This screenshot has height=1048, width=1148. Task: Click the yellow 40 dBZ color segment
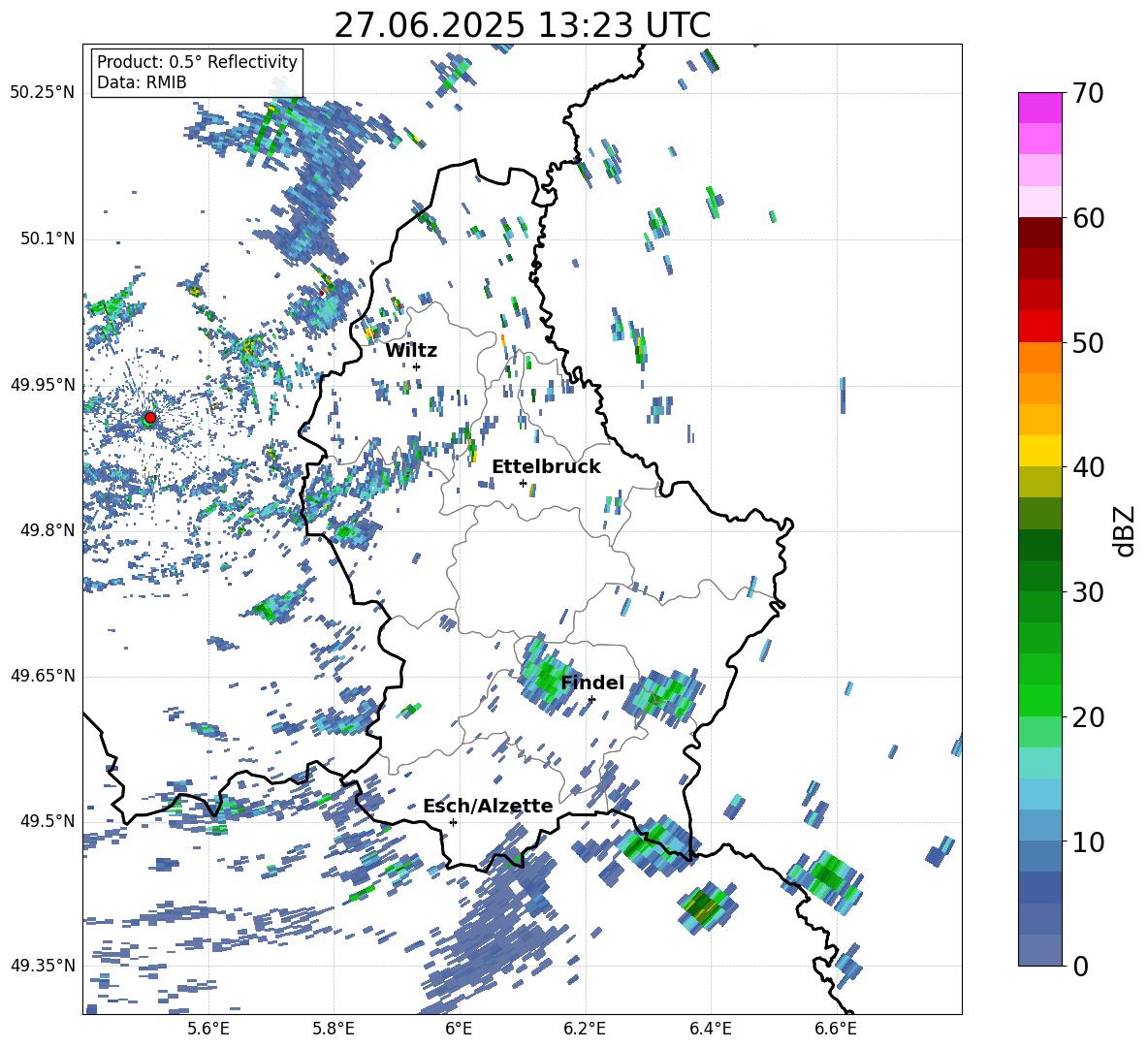pyautogui.click(x=1039, y=451)
